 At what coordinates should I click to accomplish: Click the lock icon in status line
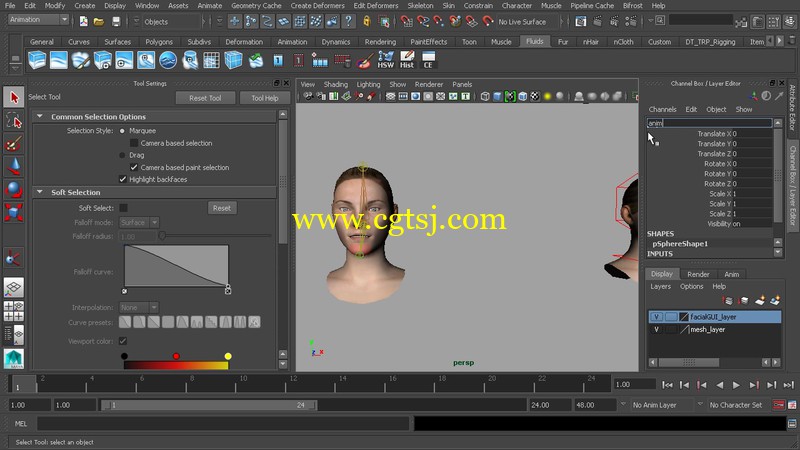366,21
